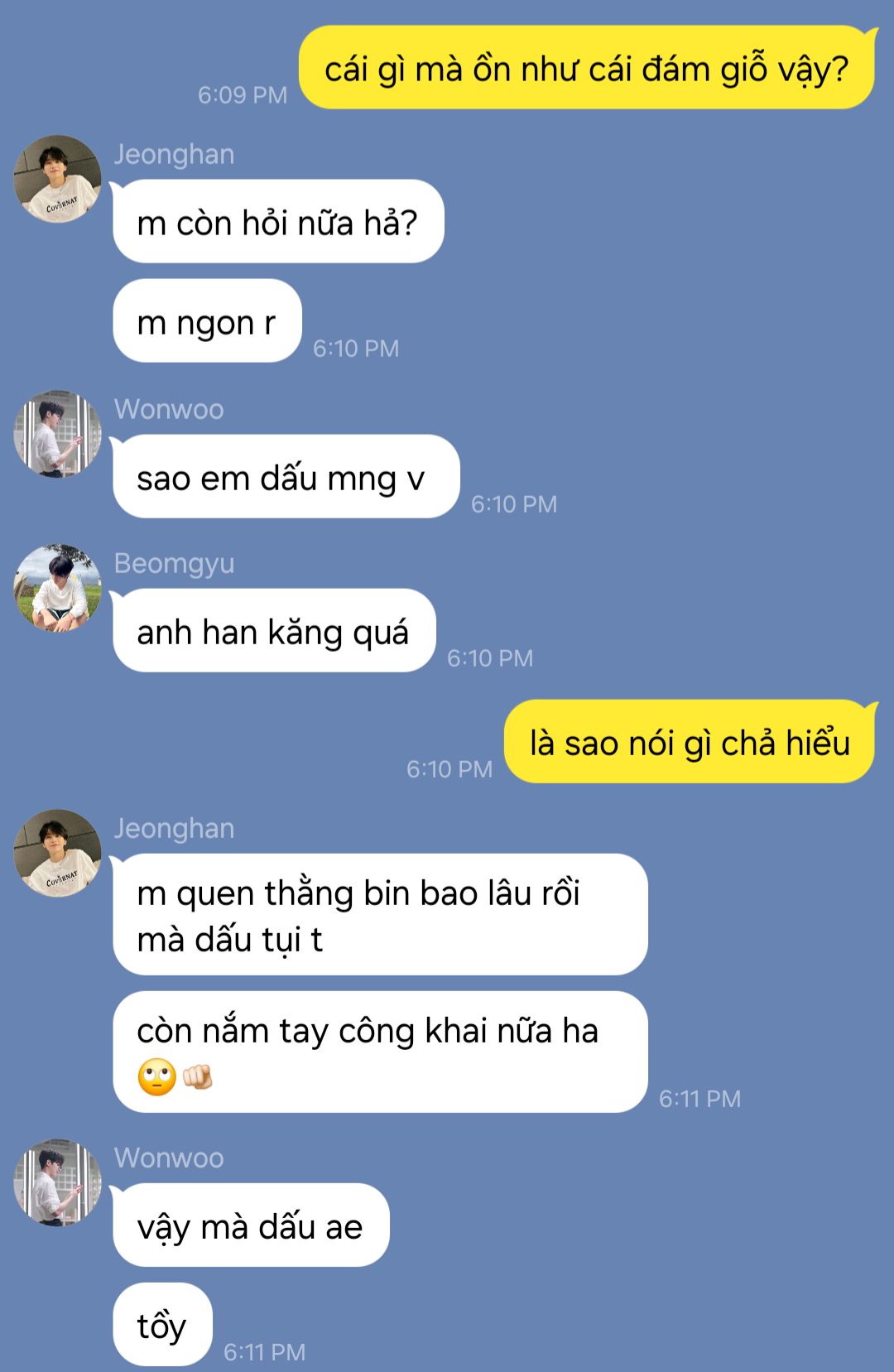
Task: Select the 'vậy mà dấu ae' bubble
Action: (251, 1225)
